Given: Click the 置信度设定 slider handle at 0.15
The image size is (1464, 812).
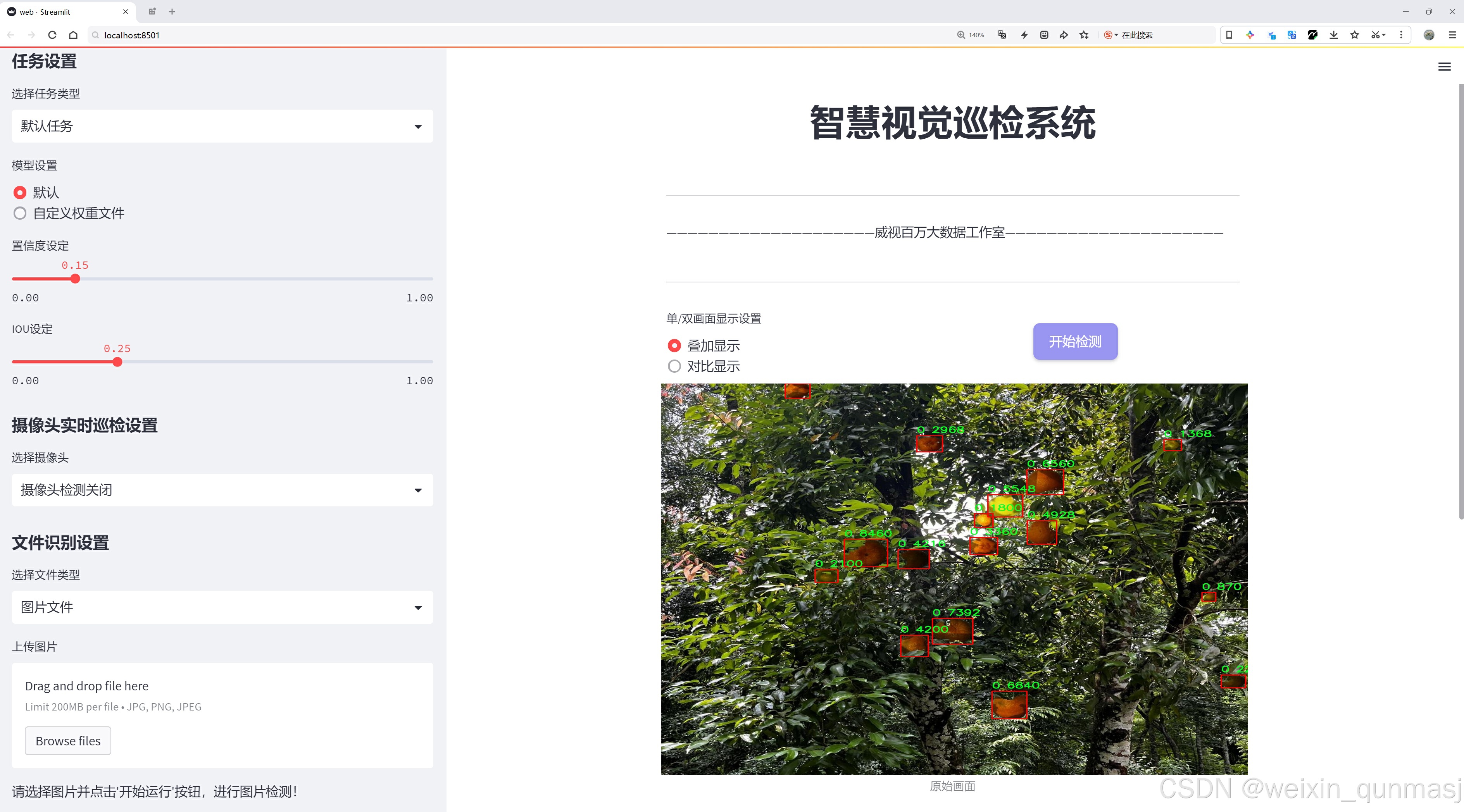Looking at the screenshot, I should pos(75,279).
